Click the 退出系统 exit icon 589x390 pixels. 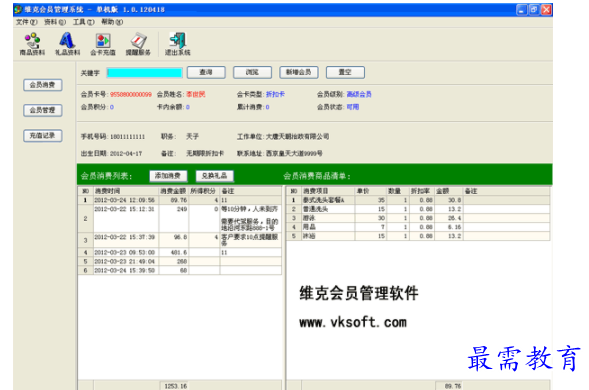click(177, 44)
